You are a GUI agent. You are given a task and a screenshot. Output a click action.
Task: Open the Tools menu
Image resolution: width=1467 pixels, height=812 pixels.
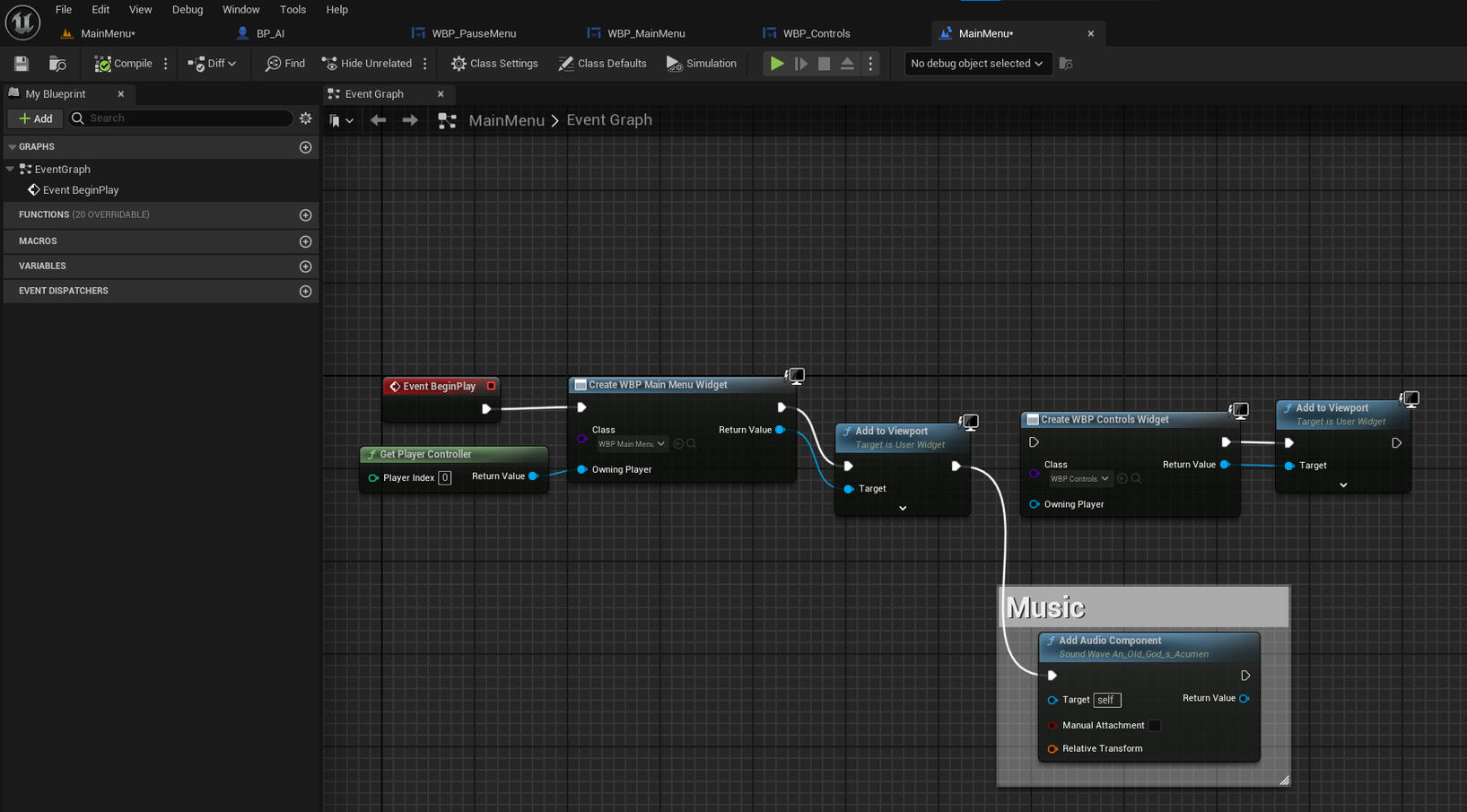293,10
